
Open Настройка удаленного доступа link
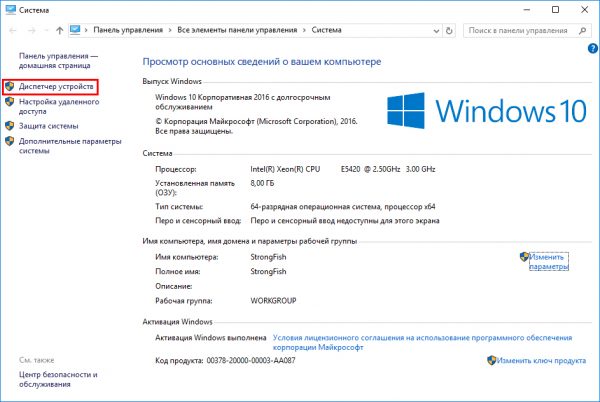click(59, 106)
